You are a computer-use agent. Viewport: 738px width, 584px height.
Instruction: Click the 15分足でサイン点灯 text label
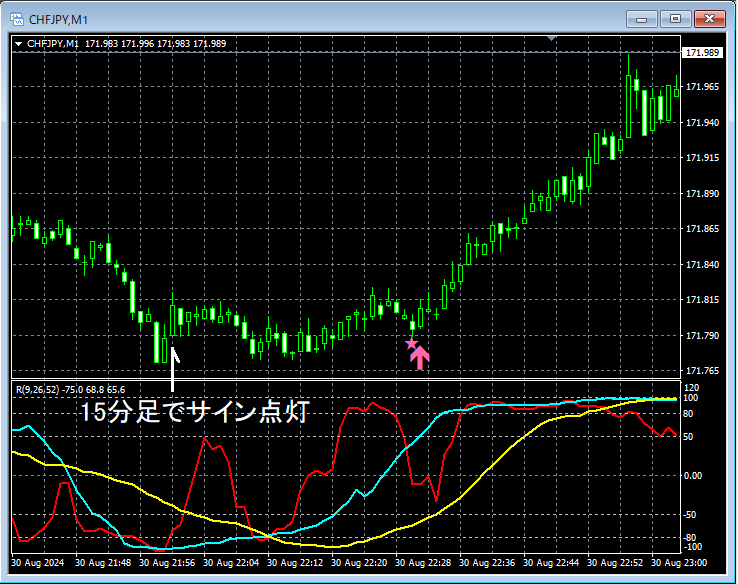click(x=195, y=412)
